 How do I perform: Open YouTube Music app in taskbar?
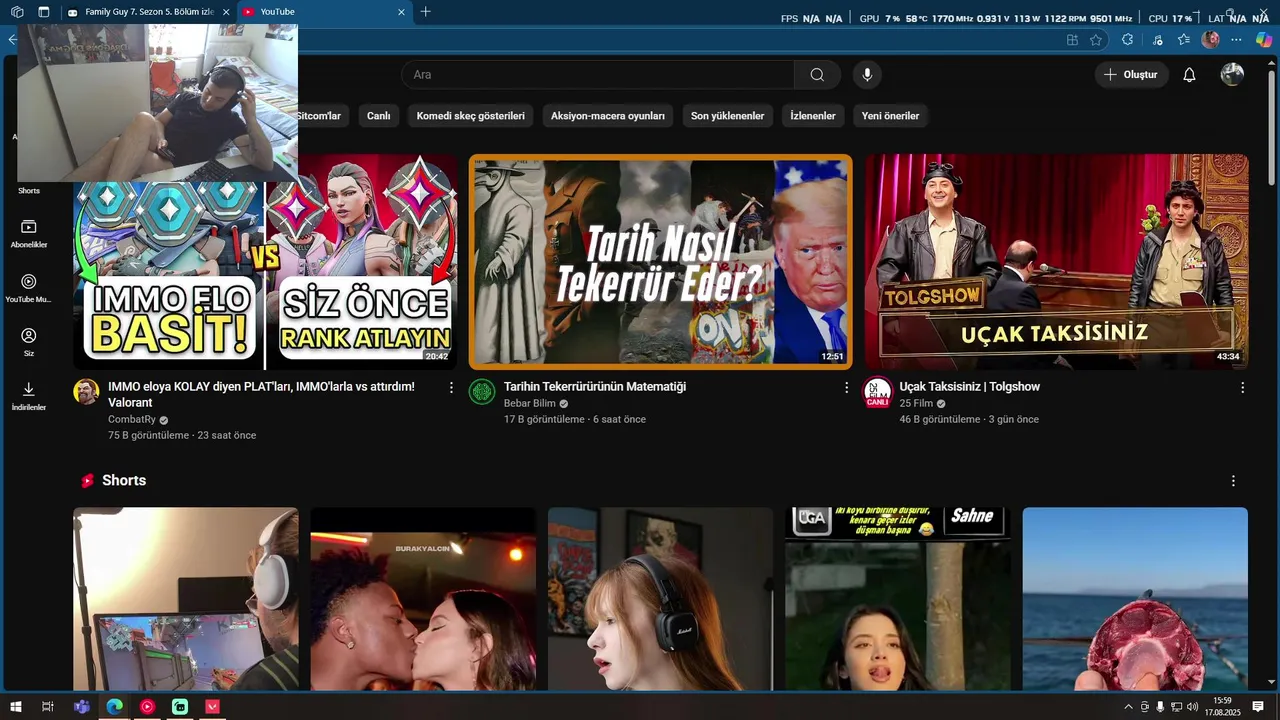147,706
